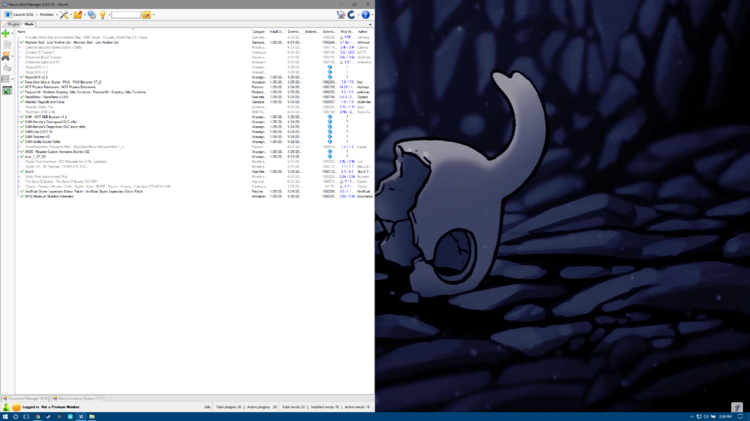Open the blue help question mark icon
Image resolution: width=750 pixels, height=421 pixels.
coord(365,15)
